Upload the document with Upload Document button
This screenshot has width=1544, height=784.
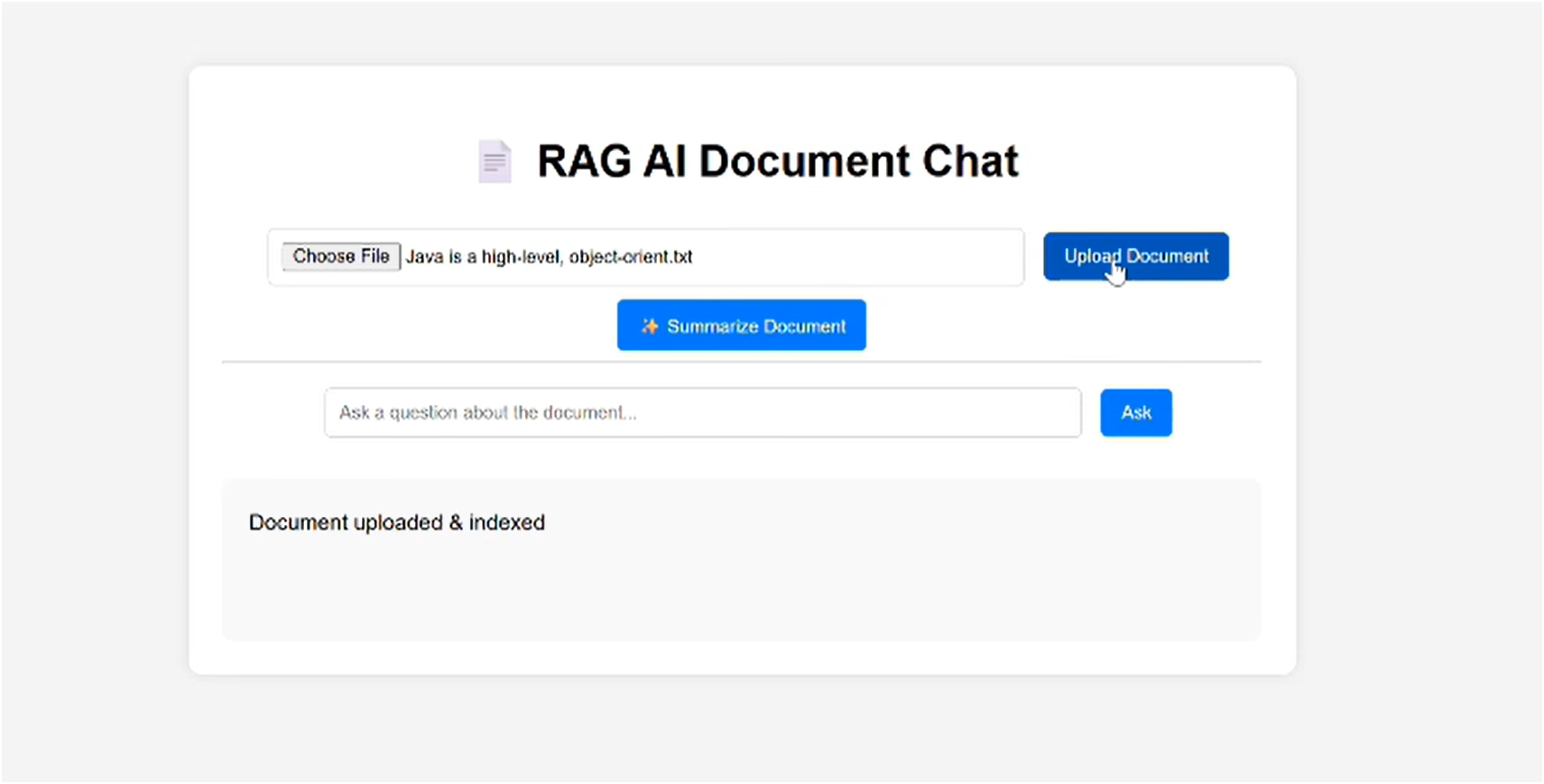[x=1136, y=256]
